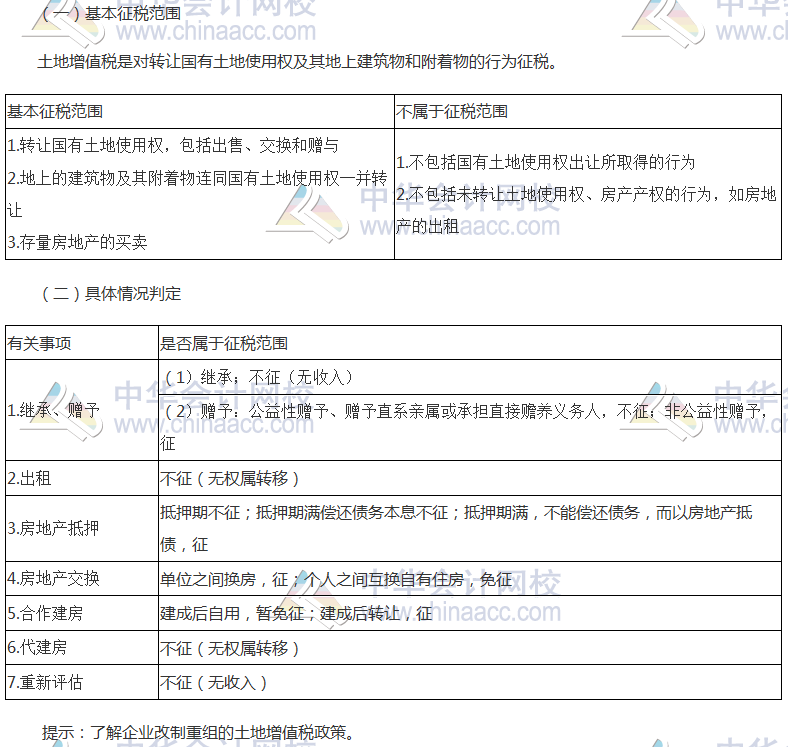Click the heading （一）基本征税范围

(108, 13)
